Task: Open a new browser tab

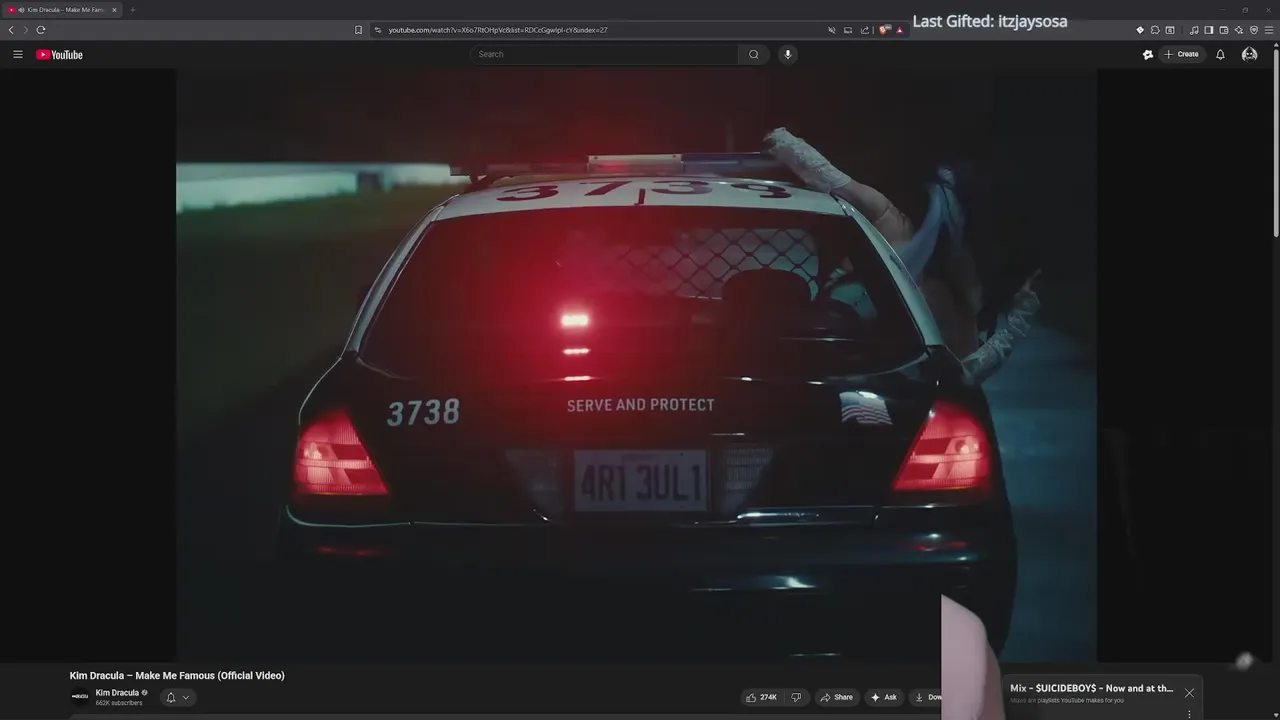Action: point(132,10)
